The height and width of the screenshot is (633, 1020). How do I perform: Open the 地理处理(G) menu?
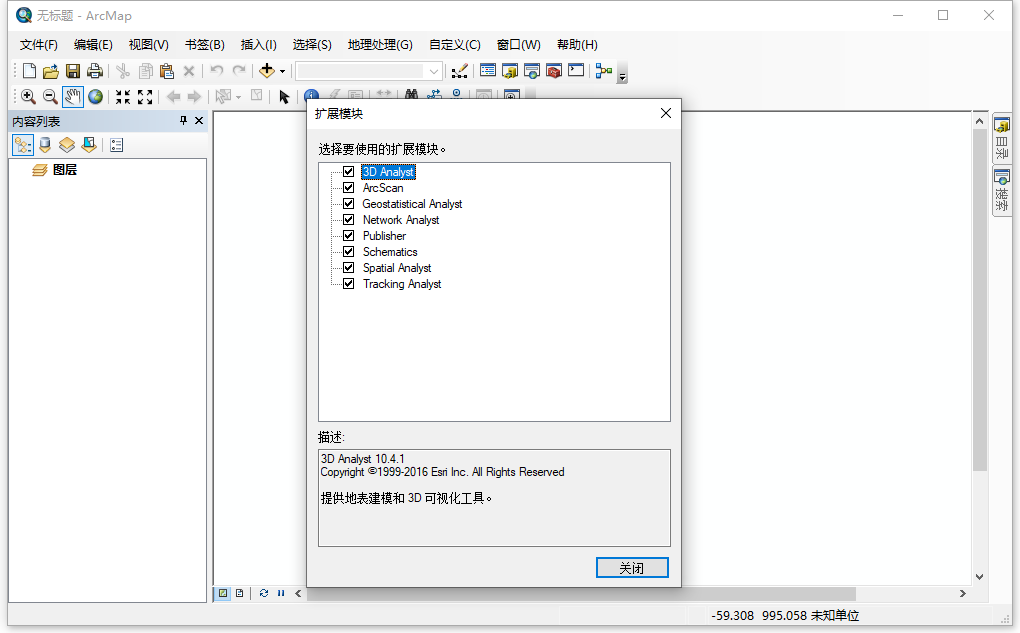click(380, 44)
